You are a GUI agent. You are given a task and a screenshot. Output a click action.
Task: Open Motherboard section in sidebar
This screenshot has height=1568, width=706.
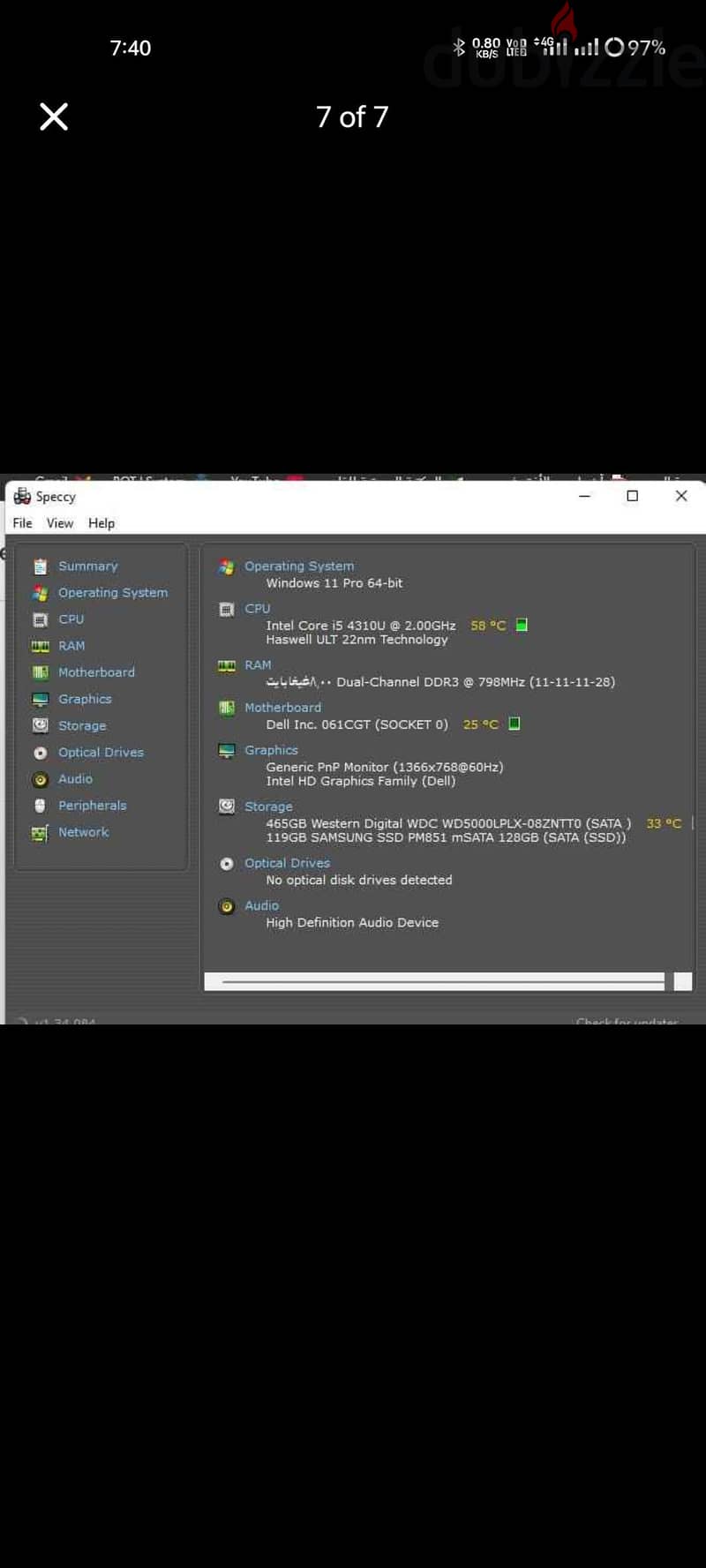pyautogui.click(x=97, y=672)
